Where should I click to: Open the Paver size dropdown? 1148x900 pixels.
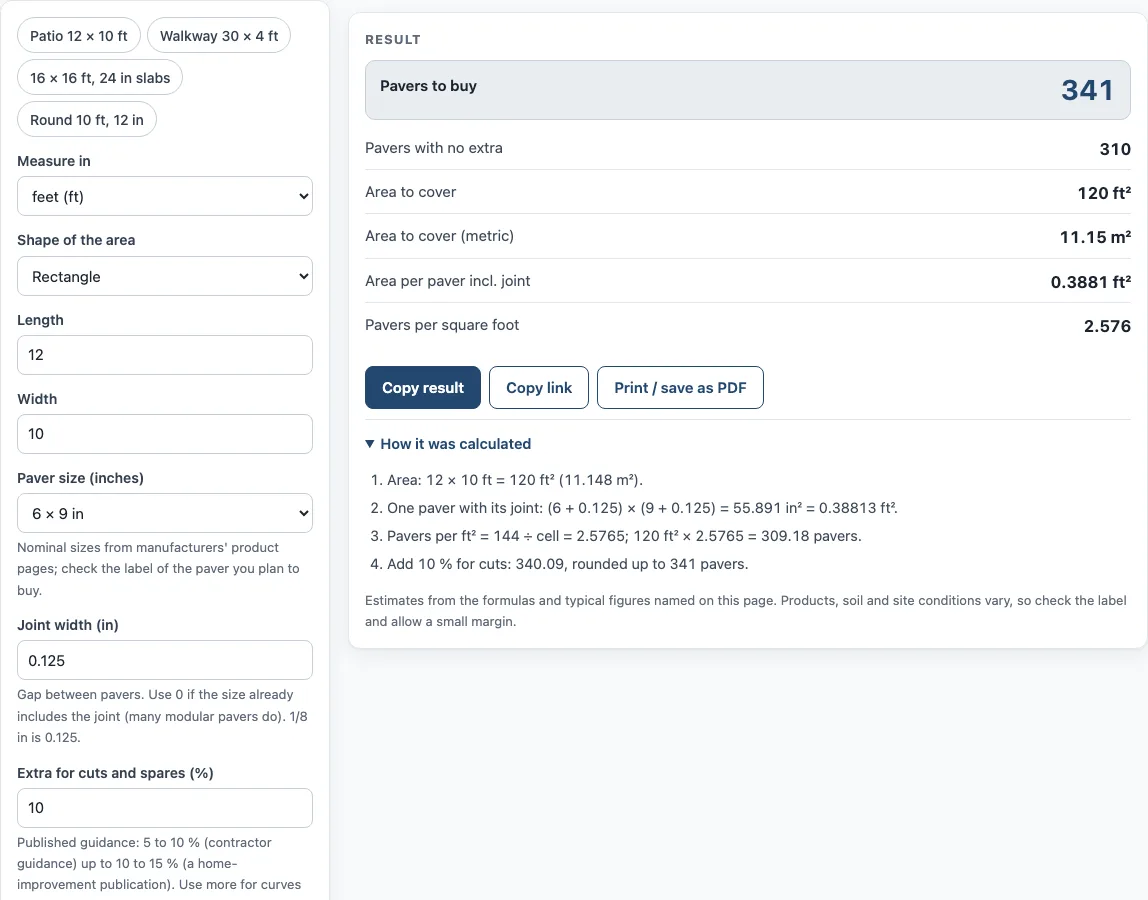click(x=165, y=513)
